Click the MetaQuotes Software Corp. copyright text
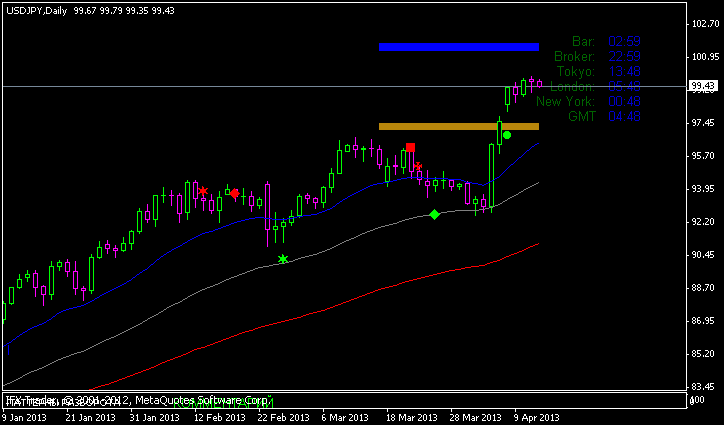 point(200,399)
